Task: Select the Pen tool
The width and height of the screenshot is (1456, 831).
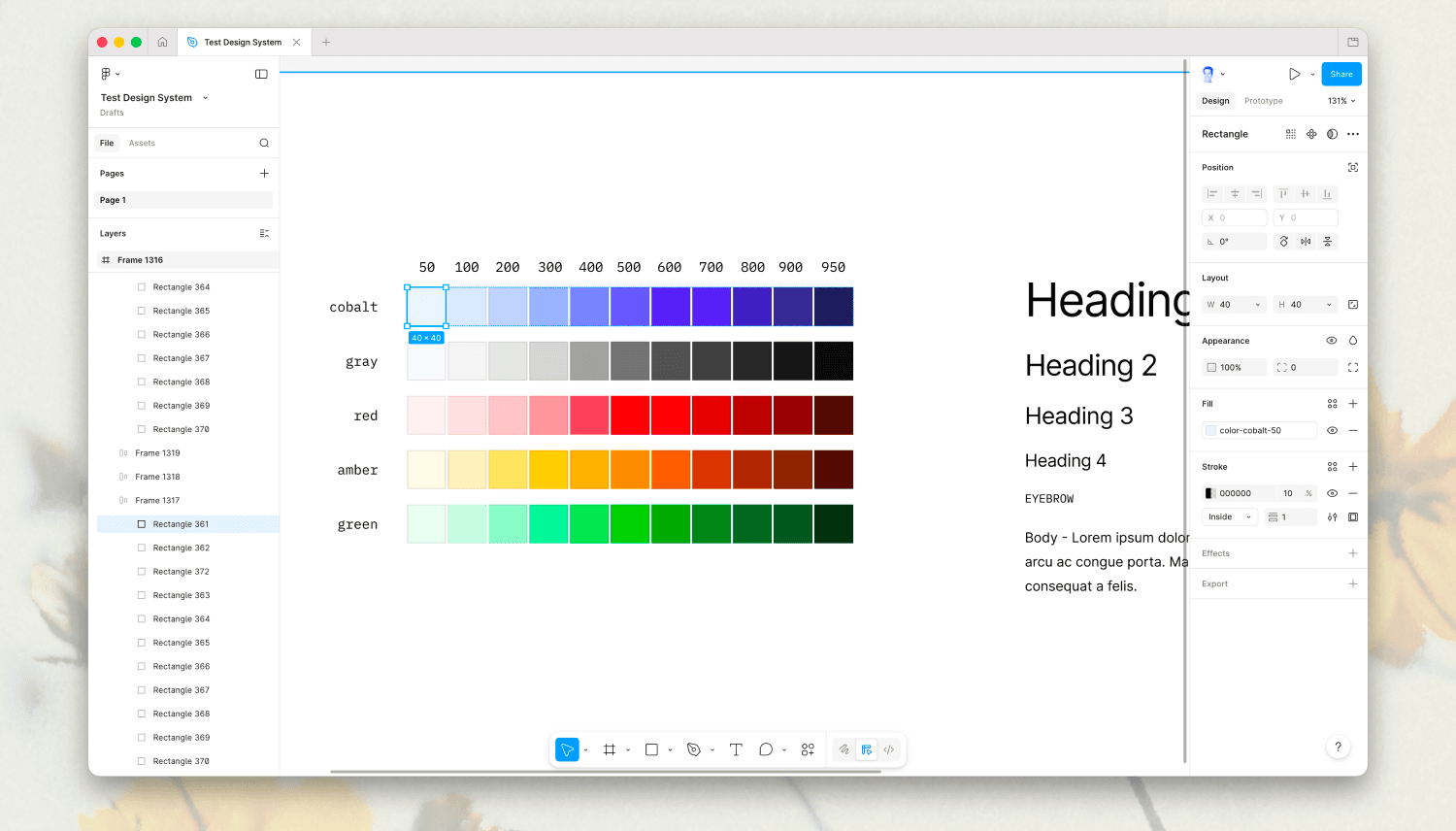Action: (x=693, y=749)
